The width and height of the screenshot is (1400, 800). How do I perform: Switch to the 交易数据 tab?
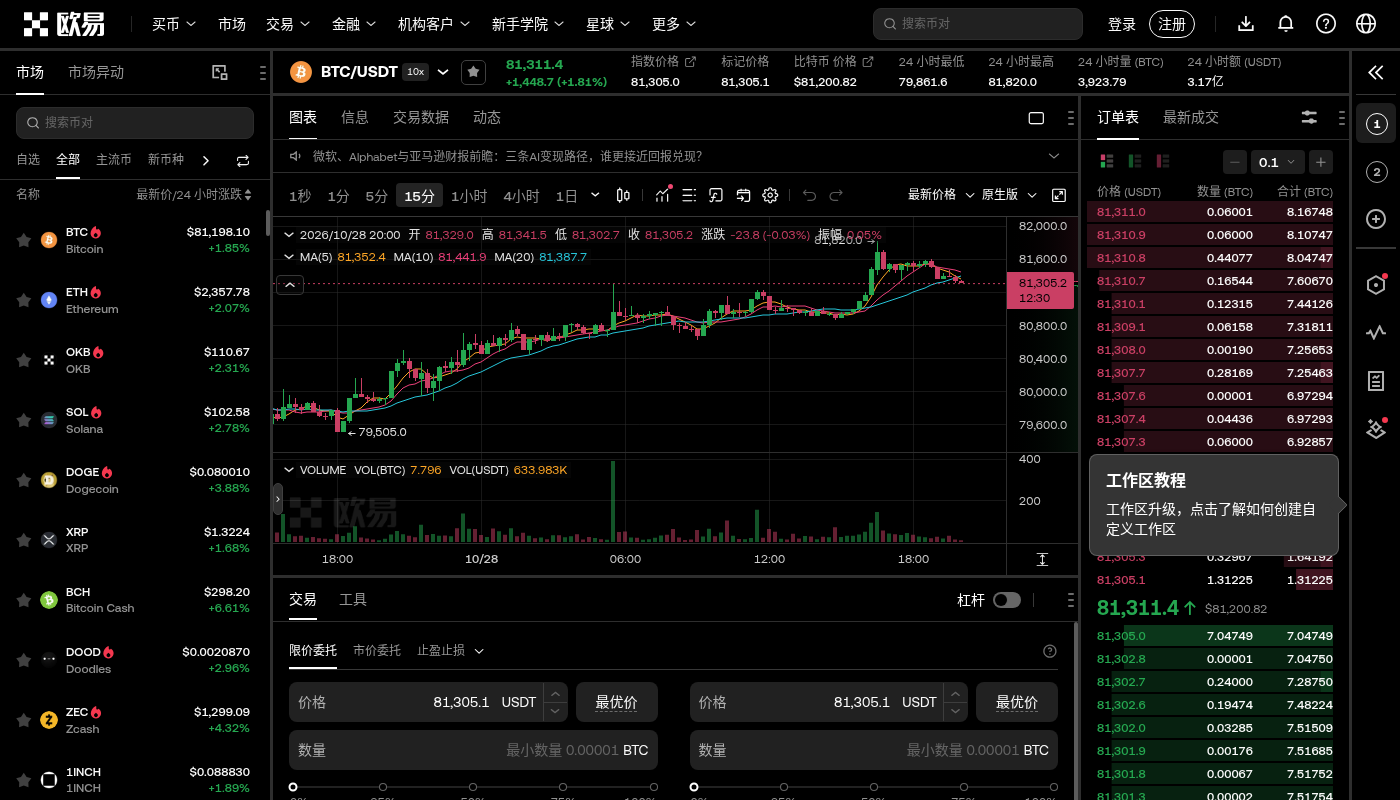[421, 117]
